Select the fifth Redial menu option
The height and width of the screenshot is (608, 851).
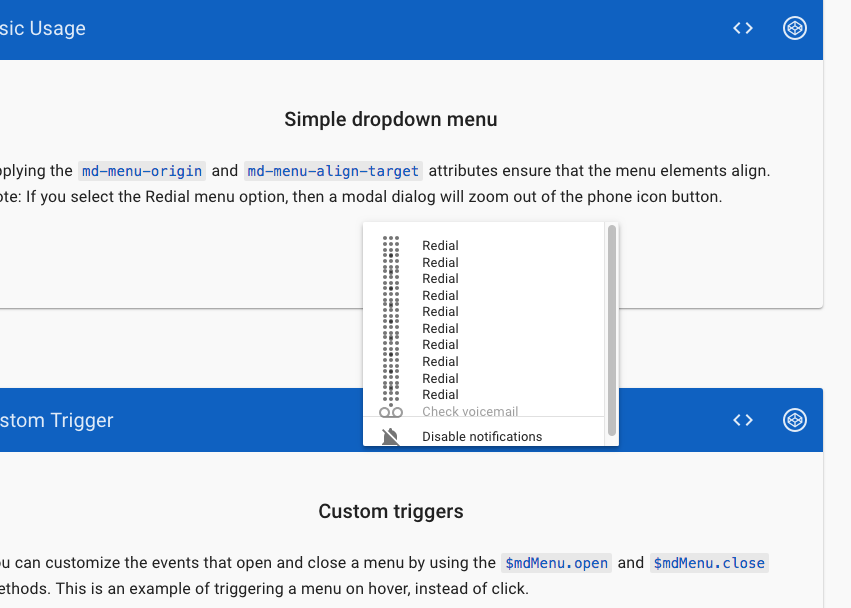tap(440, 311)
